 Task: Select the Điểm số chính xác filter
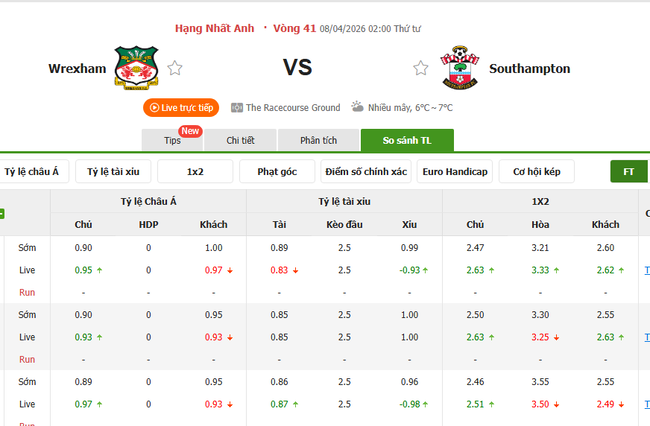pyautogui.click(x=366, y=172)
